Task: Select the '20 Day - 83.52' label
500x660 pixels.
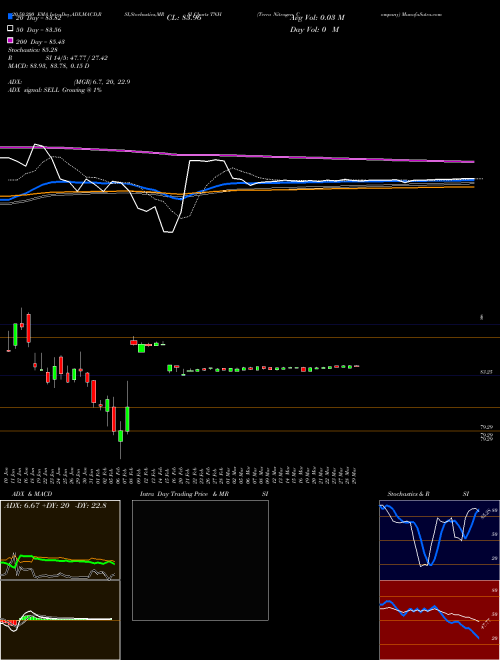Action: click(38, 18)
